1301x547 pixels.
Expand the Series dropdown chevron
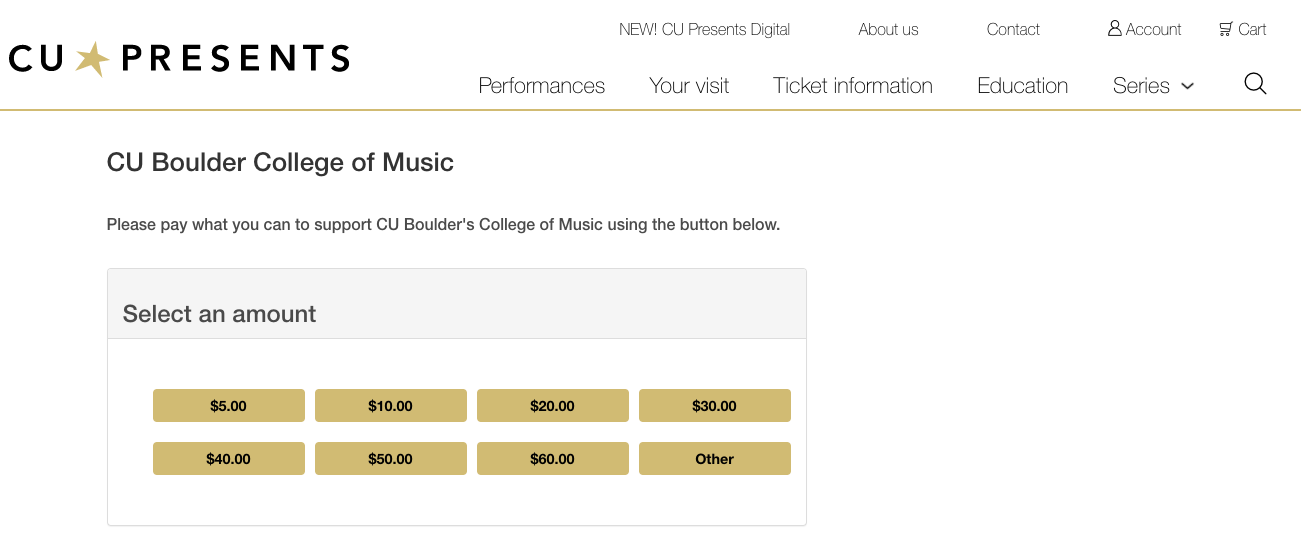[x=1188, y=86]
